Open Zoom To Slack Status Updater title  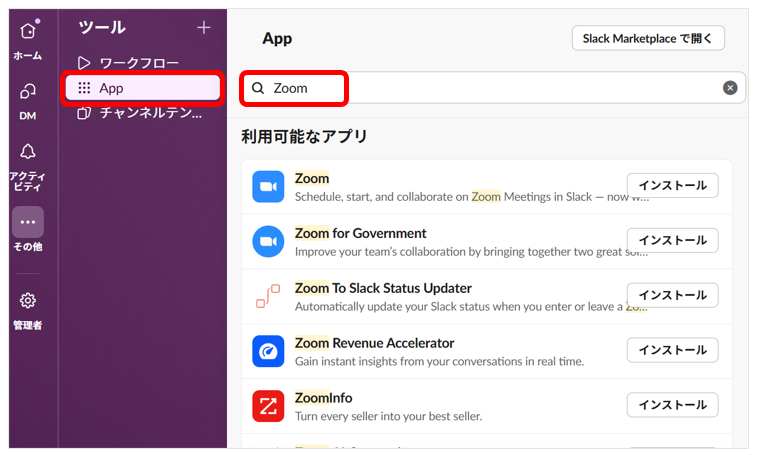[383, 288]
